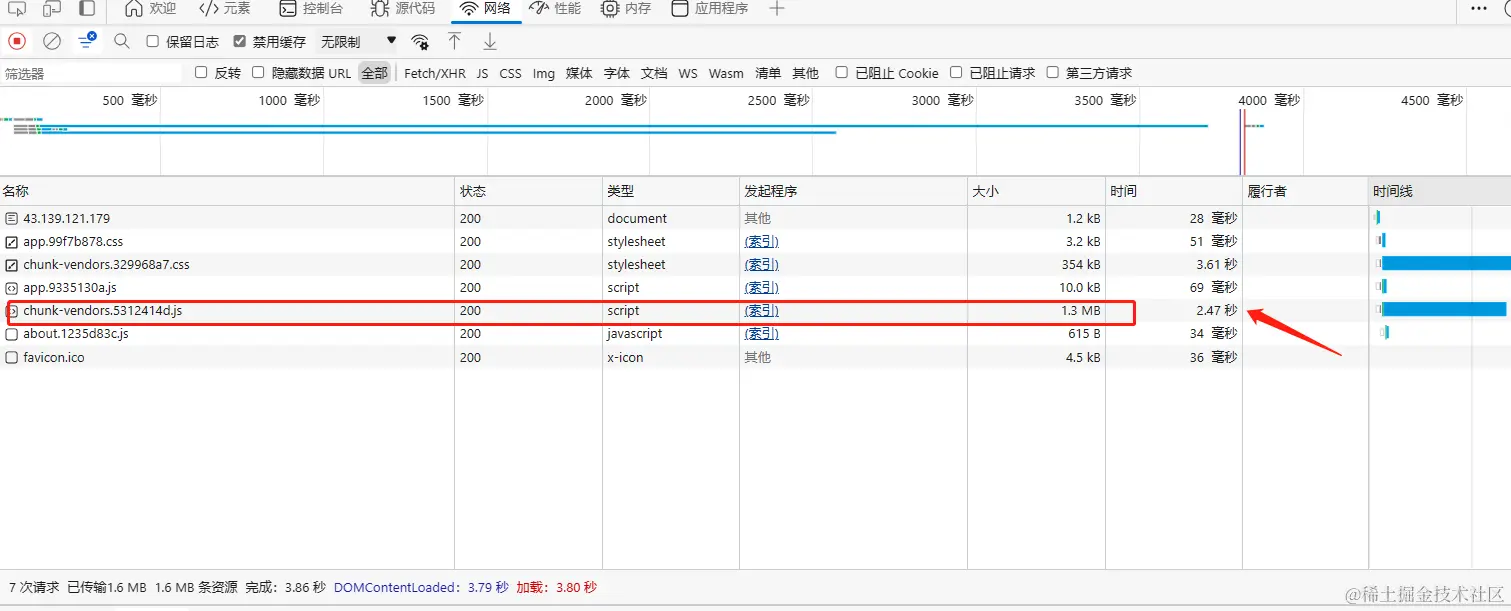Click document icon beside 43.139.121.179
The image size is (1511, 611).
point(11,218)
